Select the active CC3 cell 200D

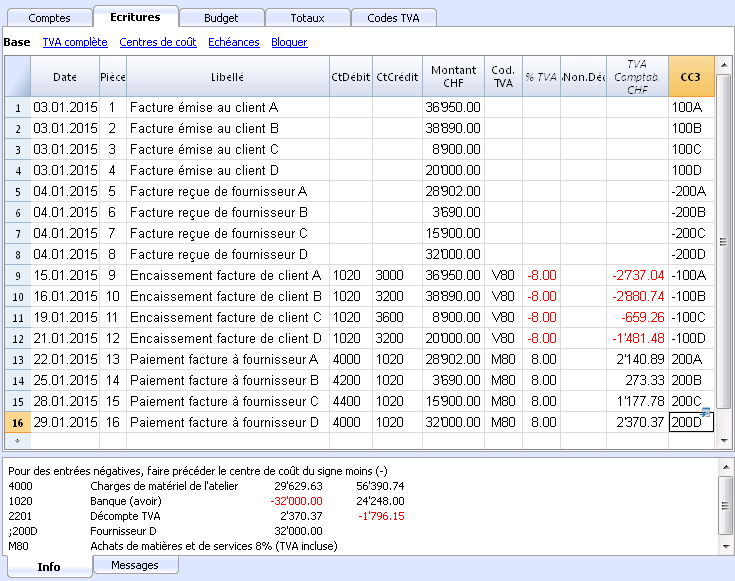pos(691,423)
